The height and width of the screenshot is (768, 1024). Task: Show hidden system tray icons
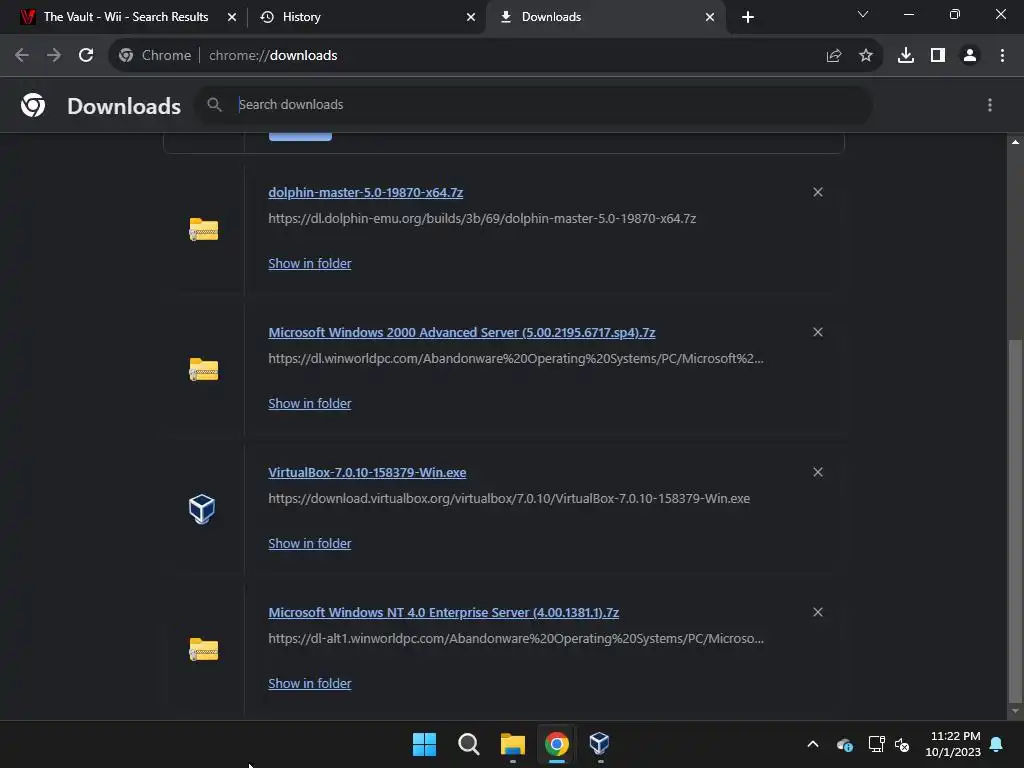click(x=813, y=744)
